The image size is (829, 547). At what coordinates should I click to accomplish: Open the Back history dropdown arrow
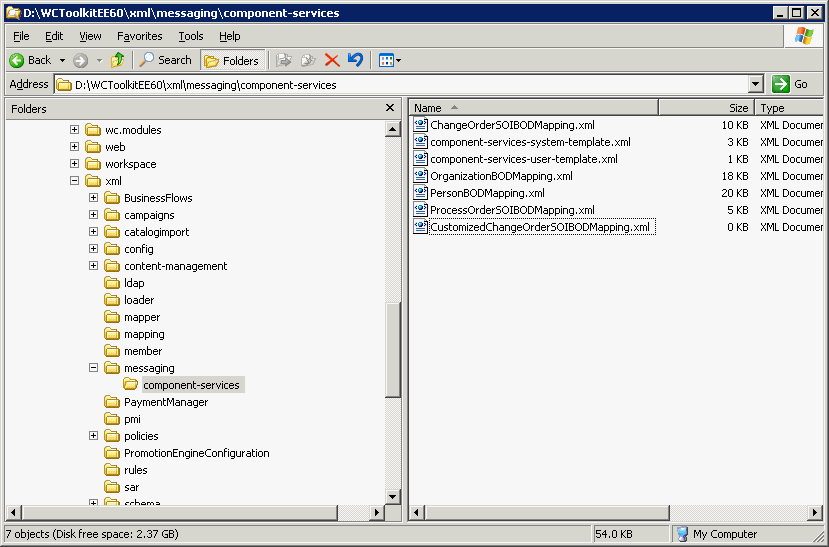click(62, 61)
